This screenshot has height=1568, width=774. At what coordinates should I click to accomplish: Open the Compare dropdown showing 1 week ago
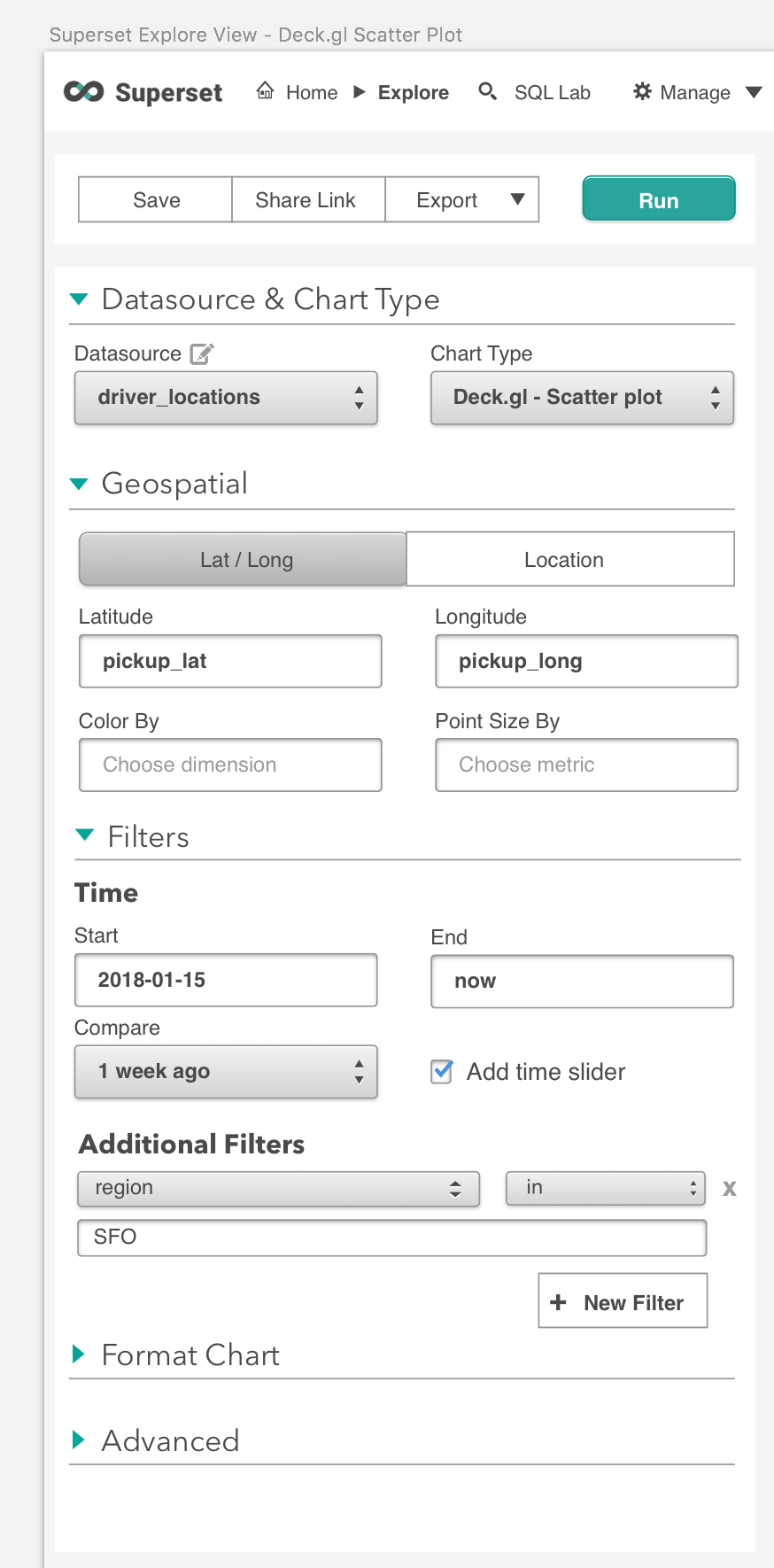coord(226,1071)
